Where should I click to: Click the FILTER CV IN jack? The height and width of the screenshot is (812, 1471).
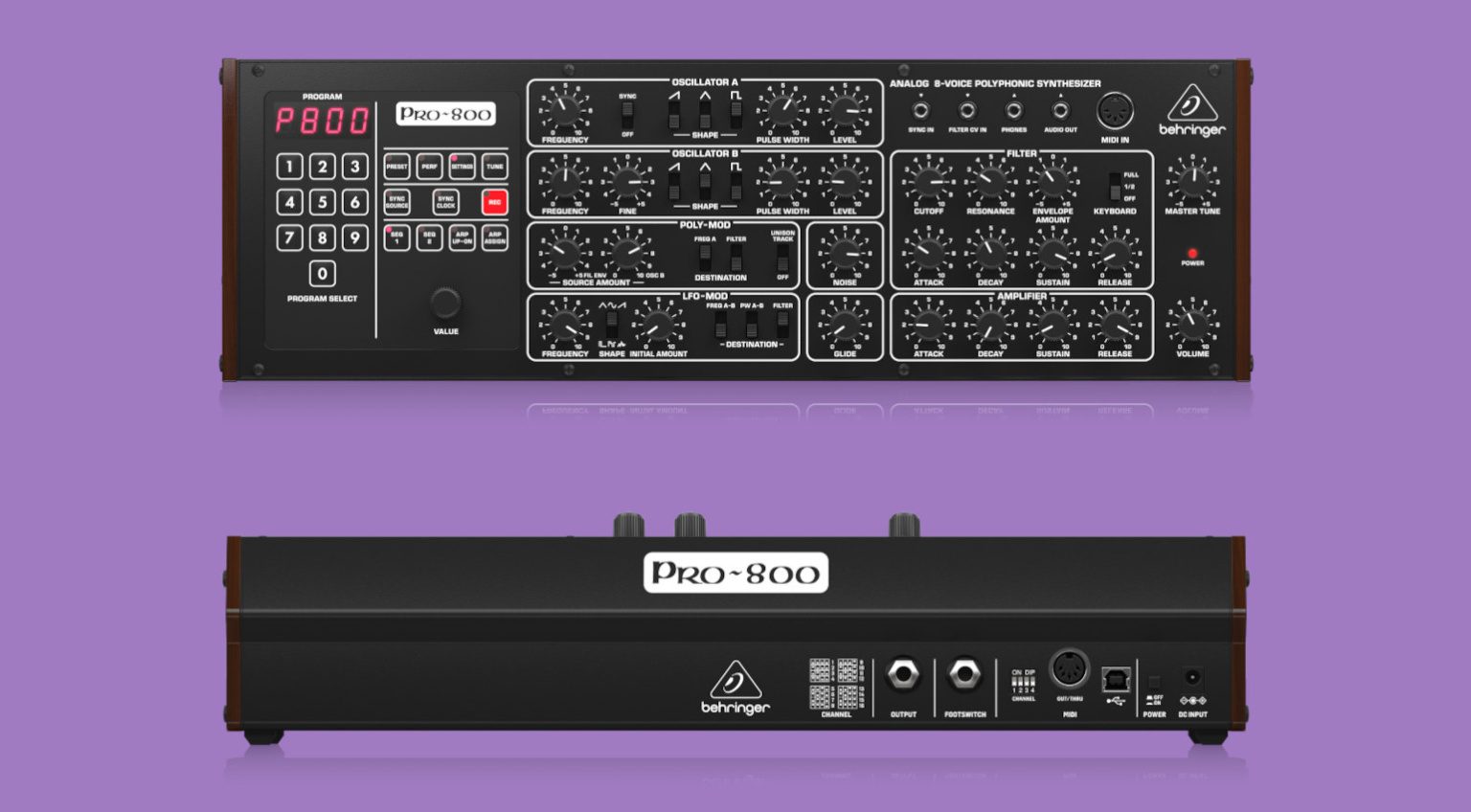969,109
